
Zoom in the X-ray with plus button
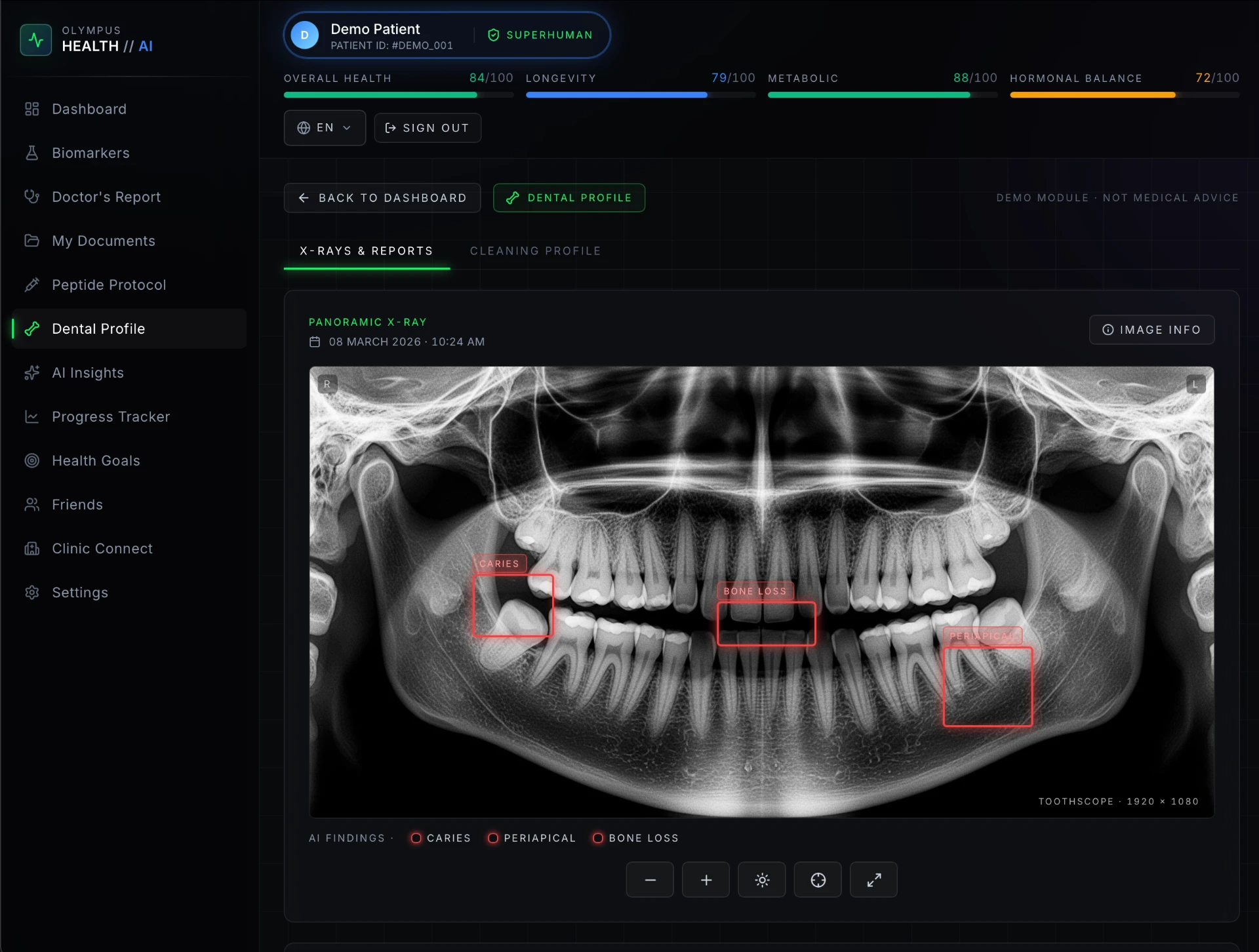click(x=706, y=880)
